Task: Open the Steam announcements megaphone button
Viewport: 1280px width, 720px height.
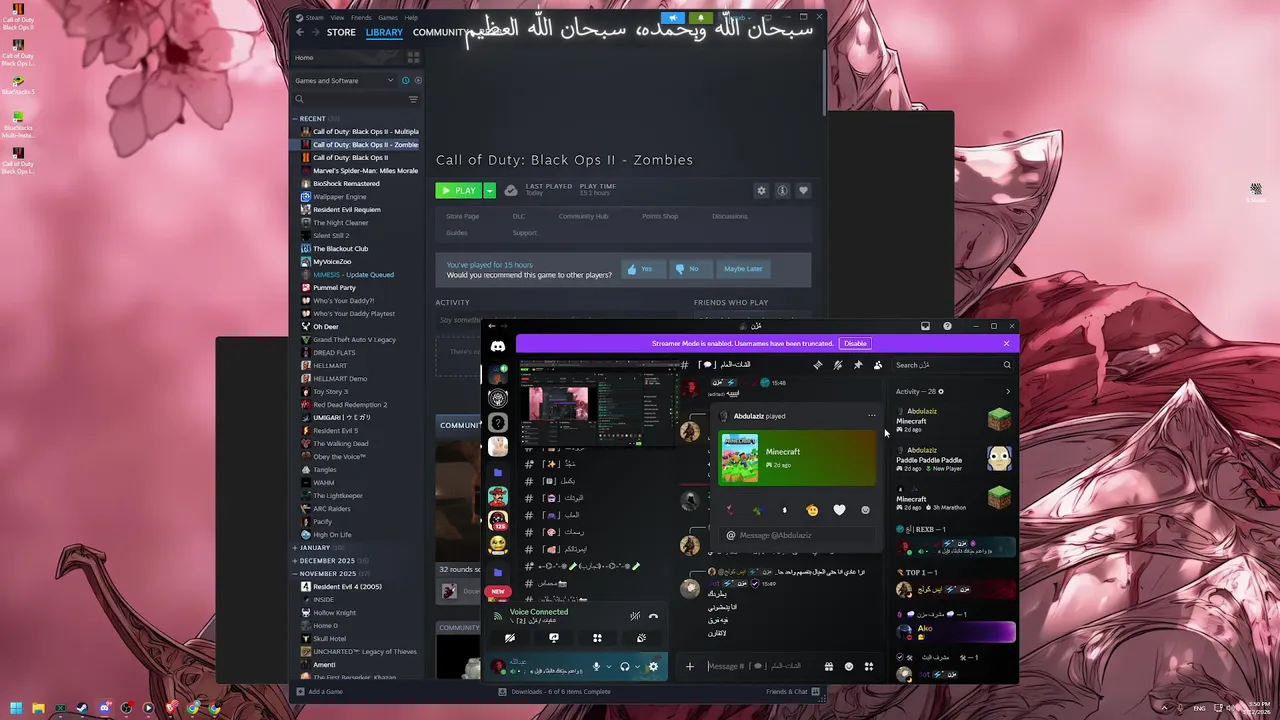Action: 673,17
